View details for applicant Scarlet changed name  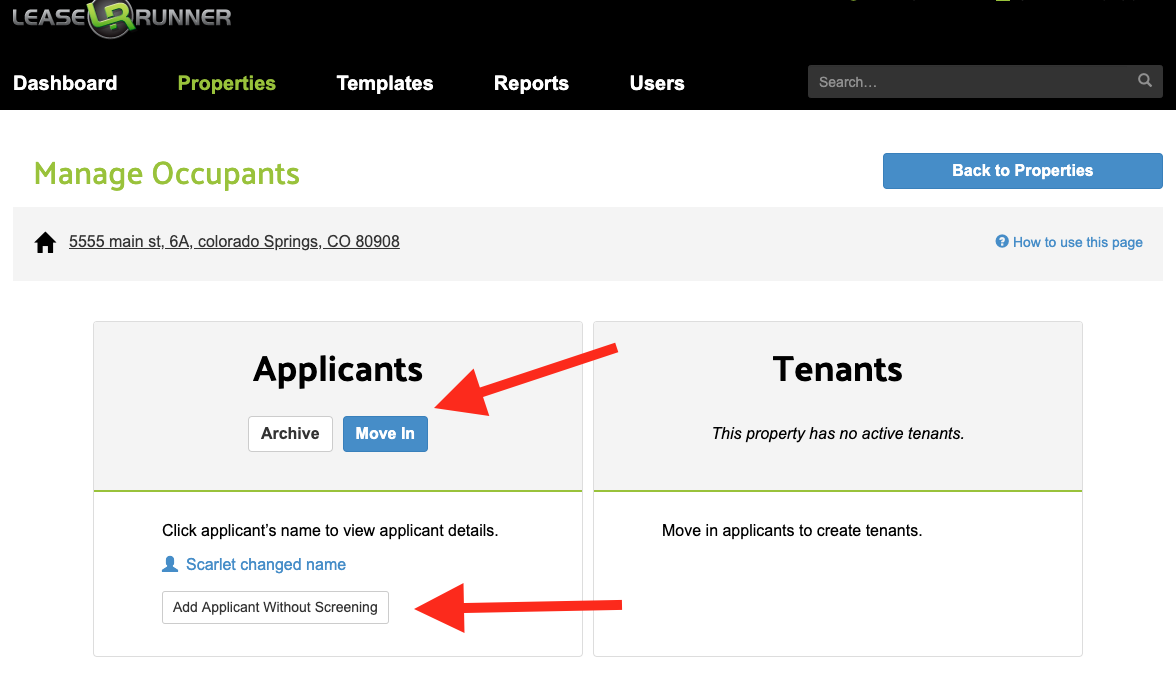265,563
